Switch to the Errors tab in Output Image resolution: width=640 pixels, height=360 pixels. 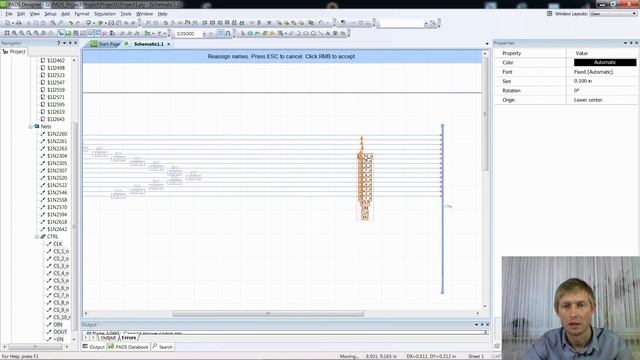[128, 338]
